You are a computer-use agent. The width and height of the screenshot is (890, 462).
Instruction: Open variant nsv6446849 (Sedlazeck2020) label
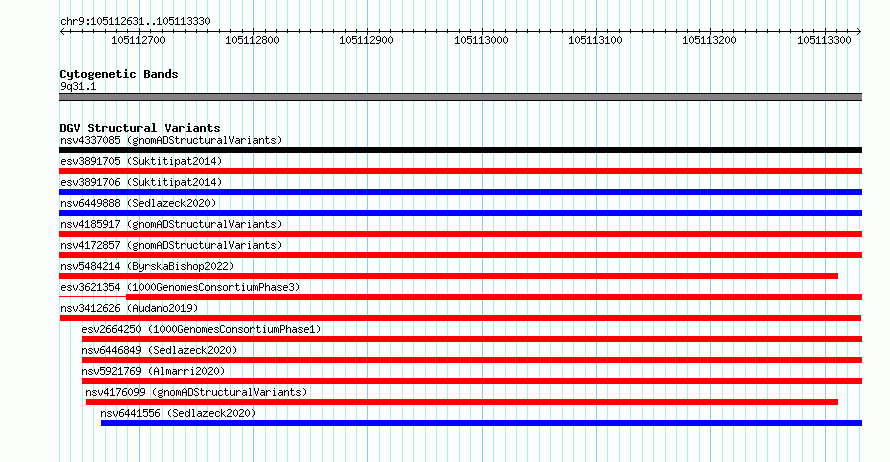[159, 350]
